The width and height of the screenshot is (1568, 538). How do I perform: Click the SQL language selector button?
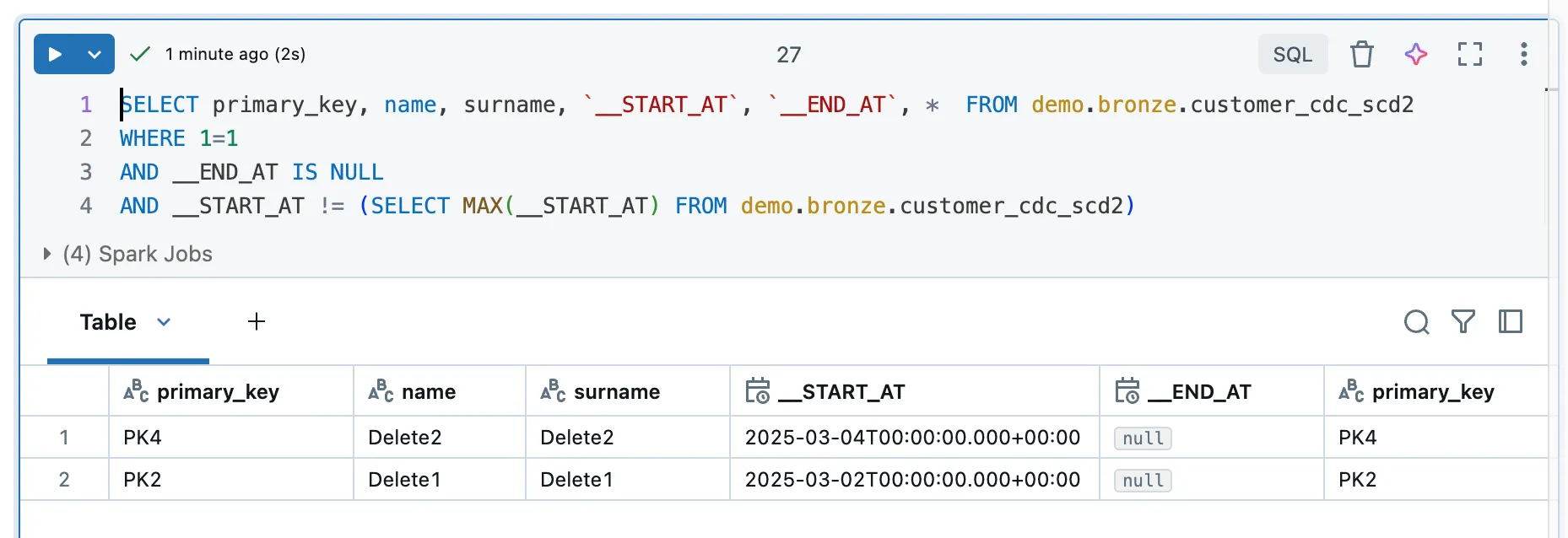1292,54
